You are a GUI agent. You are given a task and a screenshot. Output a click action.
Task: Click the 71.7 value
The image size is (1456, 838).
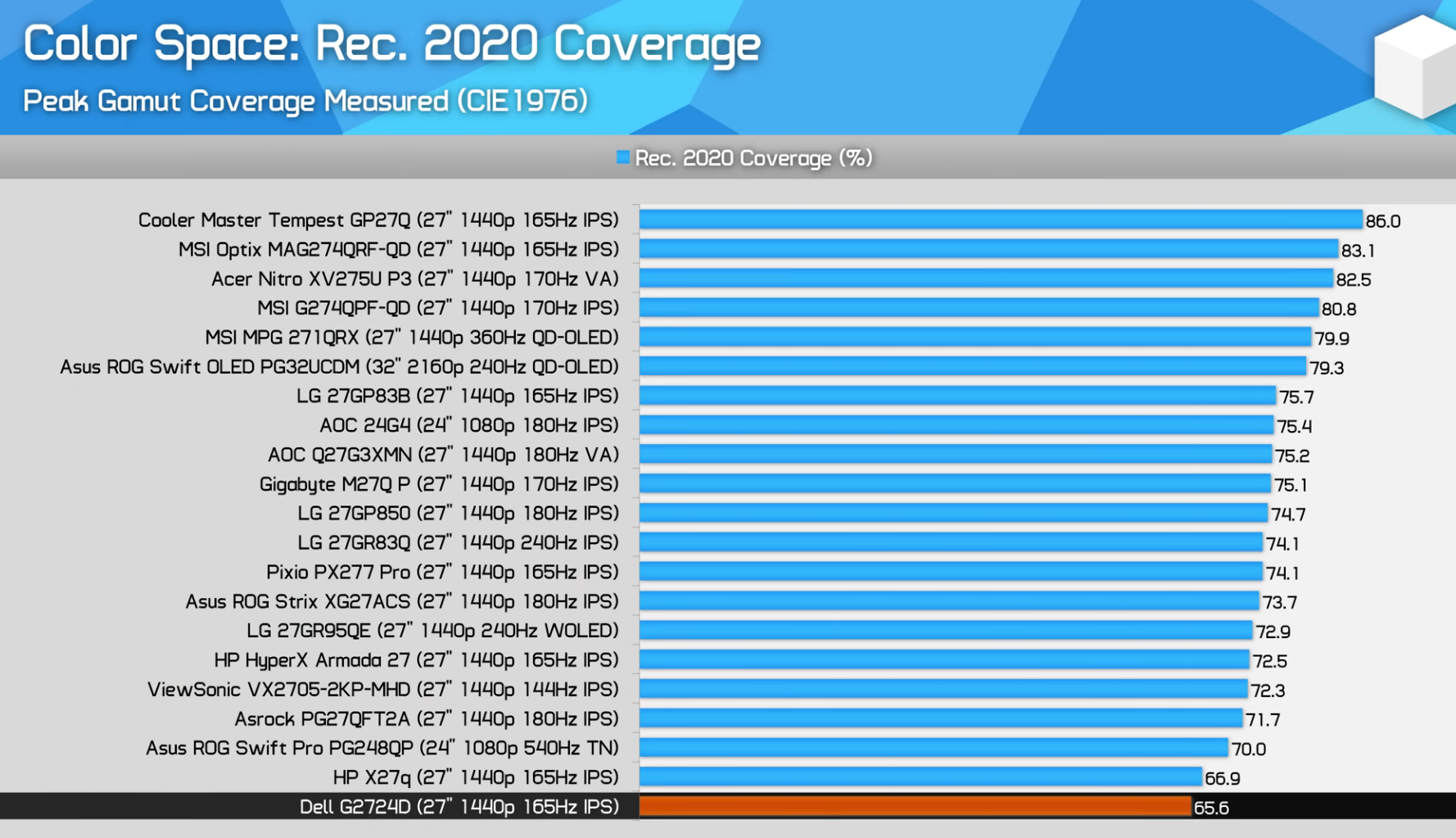(x=1263, y=720)
